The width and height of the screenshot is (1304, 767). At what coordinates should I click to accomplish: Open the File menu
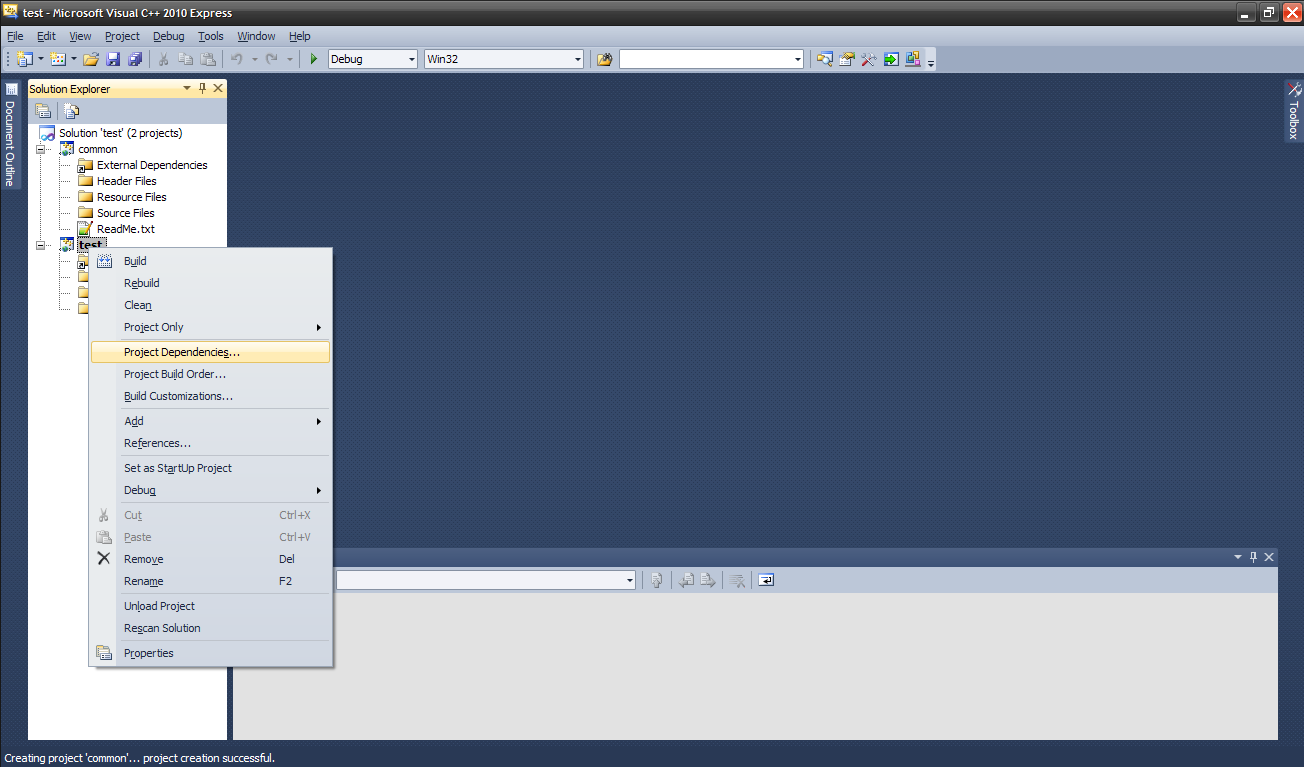point(15,36)
